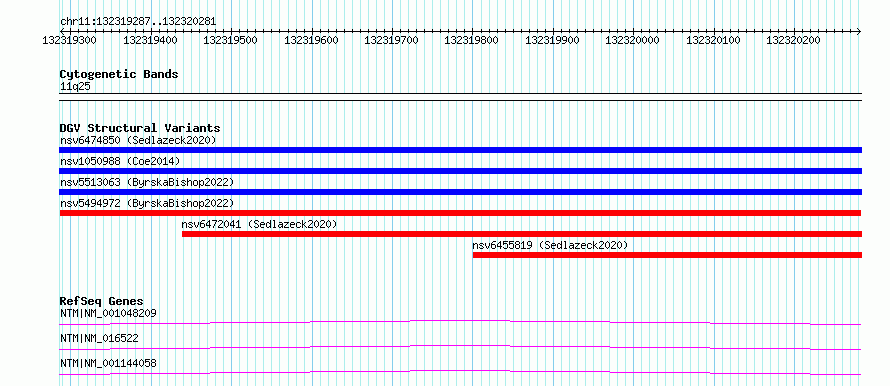Click the RefSeq Genes track title
Screen dimensions: 890x386
point(102,301)
